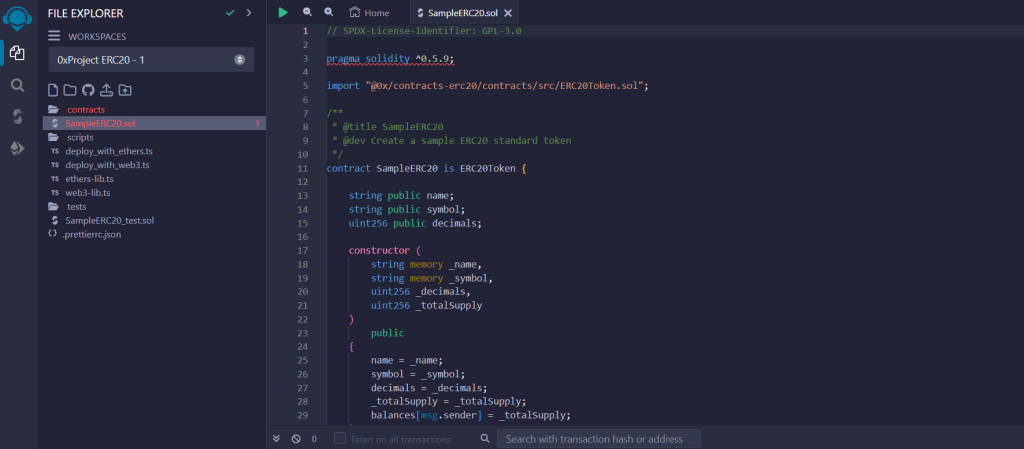Image resolution: width=1024 pixels, height=449 pixels.
Task: Open the 0xProject ERC20 - 1 workspace dropdown
Action: (150, 60)
